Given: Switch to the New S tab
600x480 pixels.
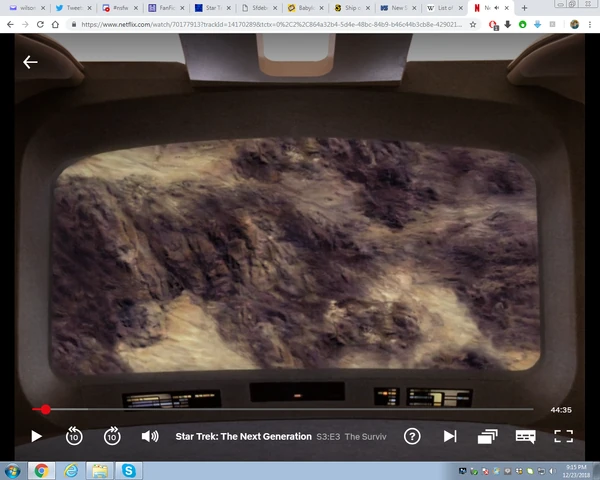Looking at the screenshot, I should pyautogui.click(x=396, y=8).
